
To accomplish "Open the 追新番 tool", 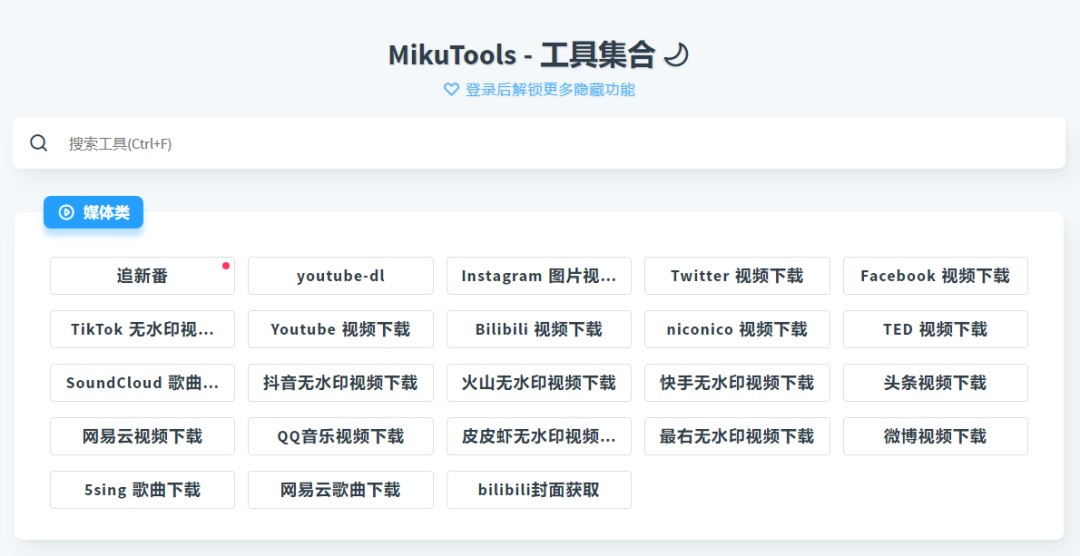I will click(x=142, y=276).
